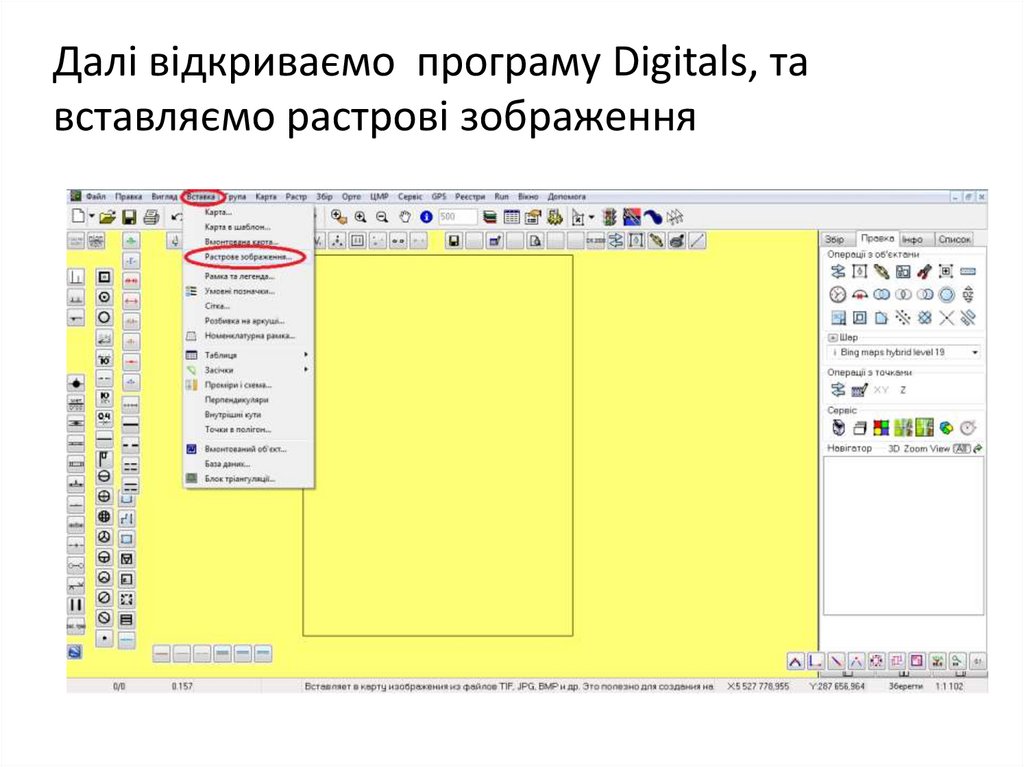Click the empty Навігатор preview area
Screen dimensions: 1024x767
pyautogui.click(x=903, y=536)
